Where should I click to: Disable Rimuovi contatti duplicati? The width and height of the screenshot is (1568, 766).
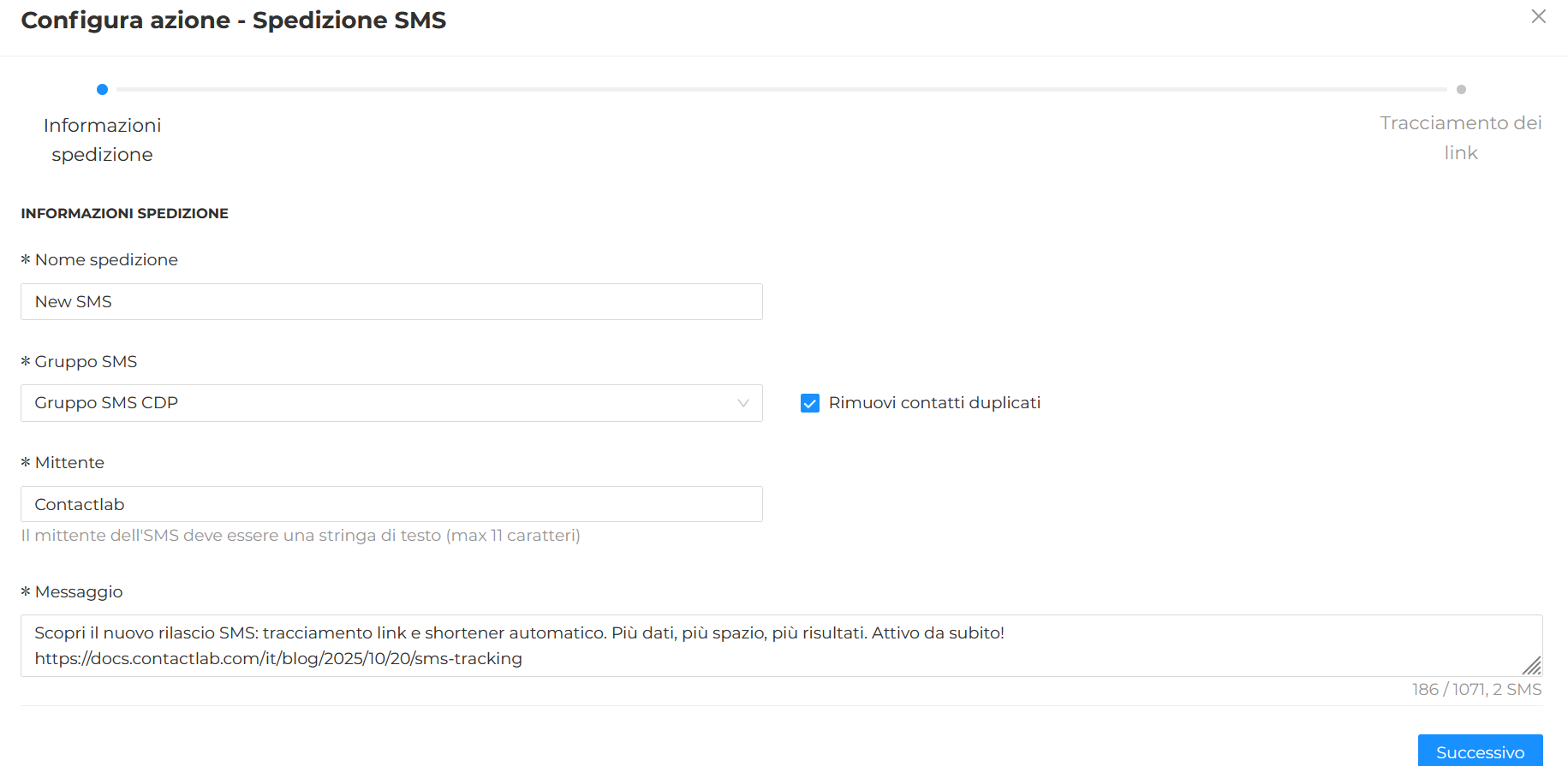click(809, 402)
